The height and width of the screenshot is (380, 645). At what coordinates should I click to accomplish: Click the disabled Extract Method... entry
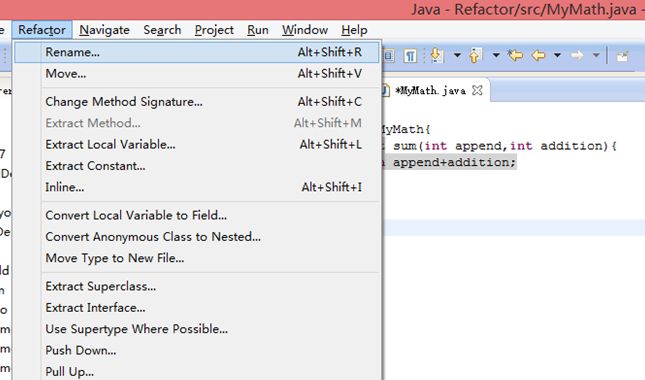click(197, 123)
